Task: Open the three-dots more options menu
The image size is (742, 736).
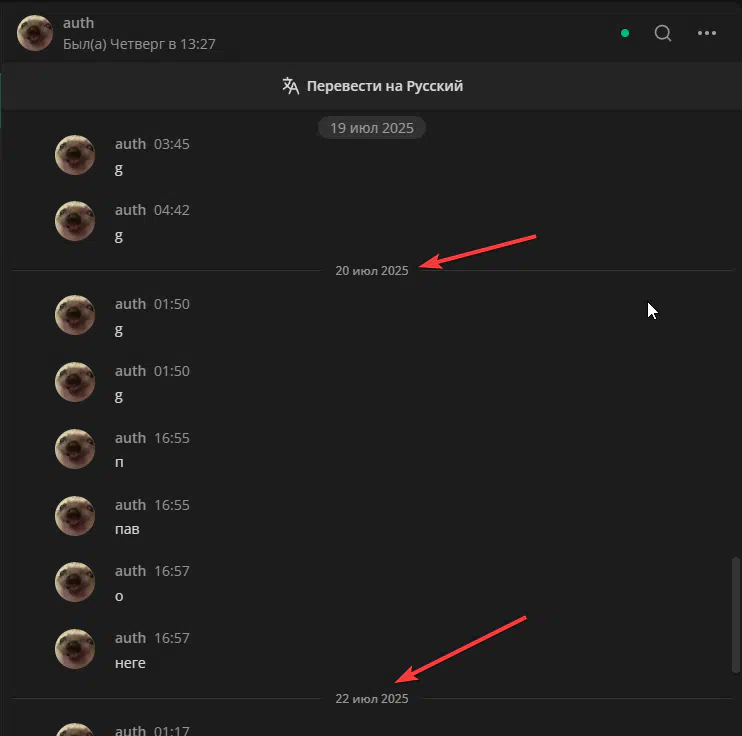Action: click(x=707, y=33)
